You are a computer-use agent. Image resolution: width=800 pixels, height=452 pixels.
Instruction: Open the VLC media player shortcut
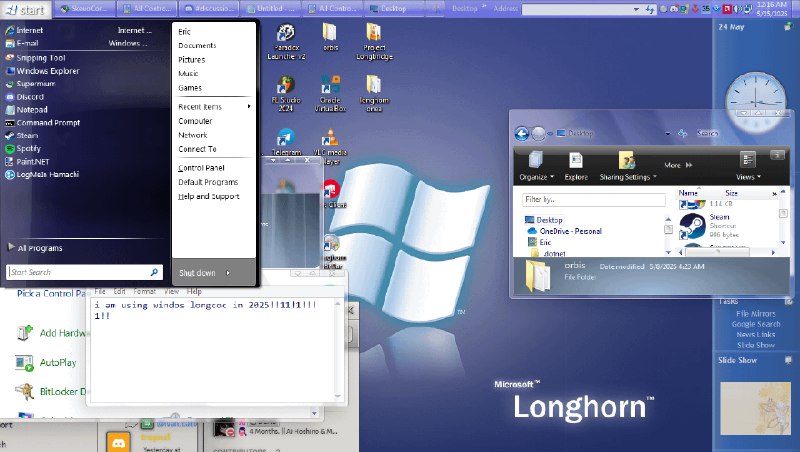click(x=330, y=146)
